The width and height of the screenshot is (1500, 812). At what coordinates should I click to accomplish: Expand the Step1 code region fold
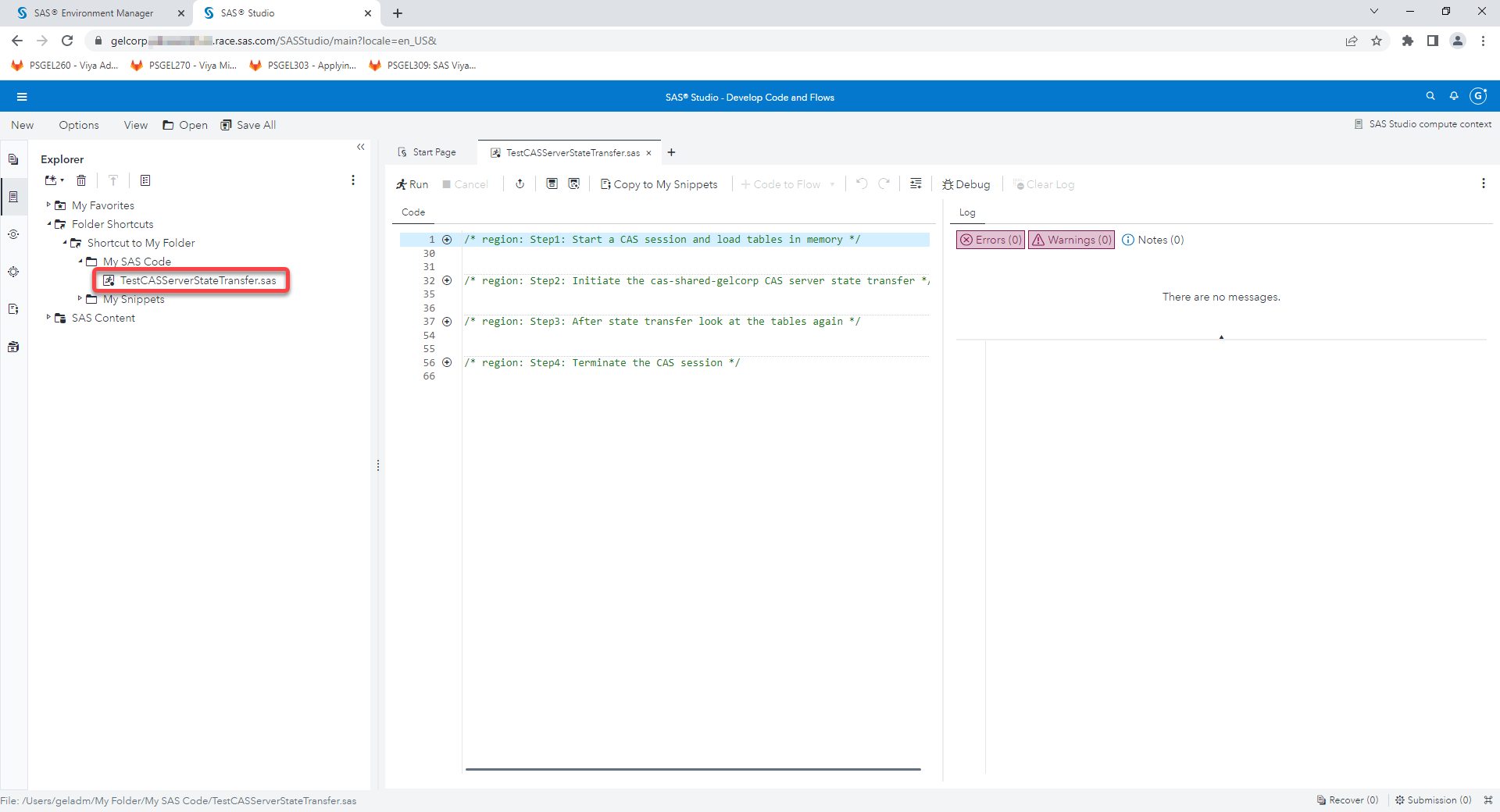[447, 240]
